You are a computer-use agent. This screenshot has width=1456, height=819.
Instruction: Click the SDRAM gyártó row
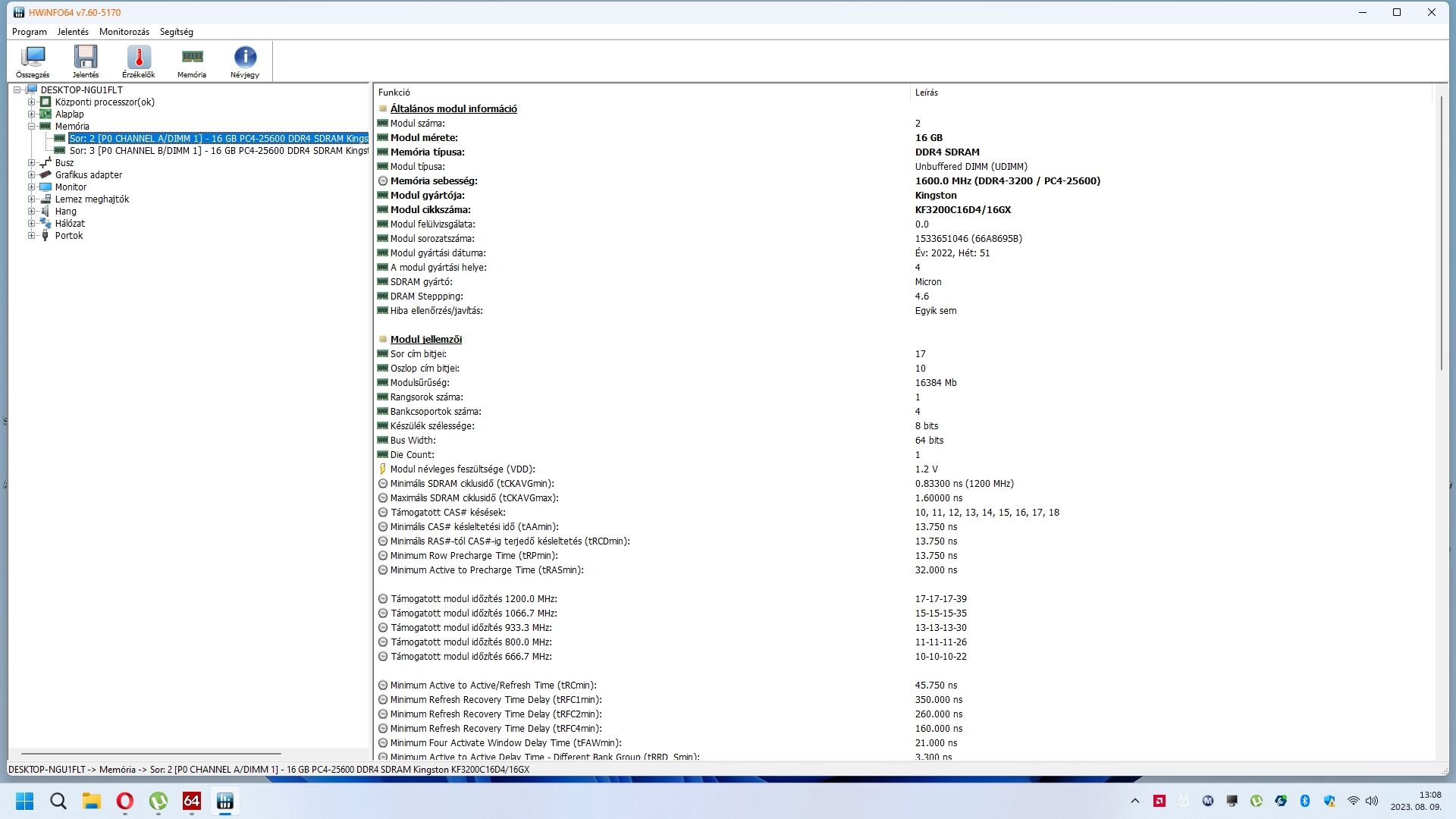click(x=905, y=281)
